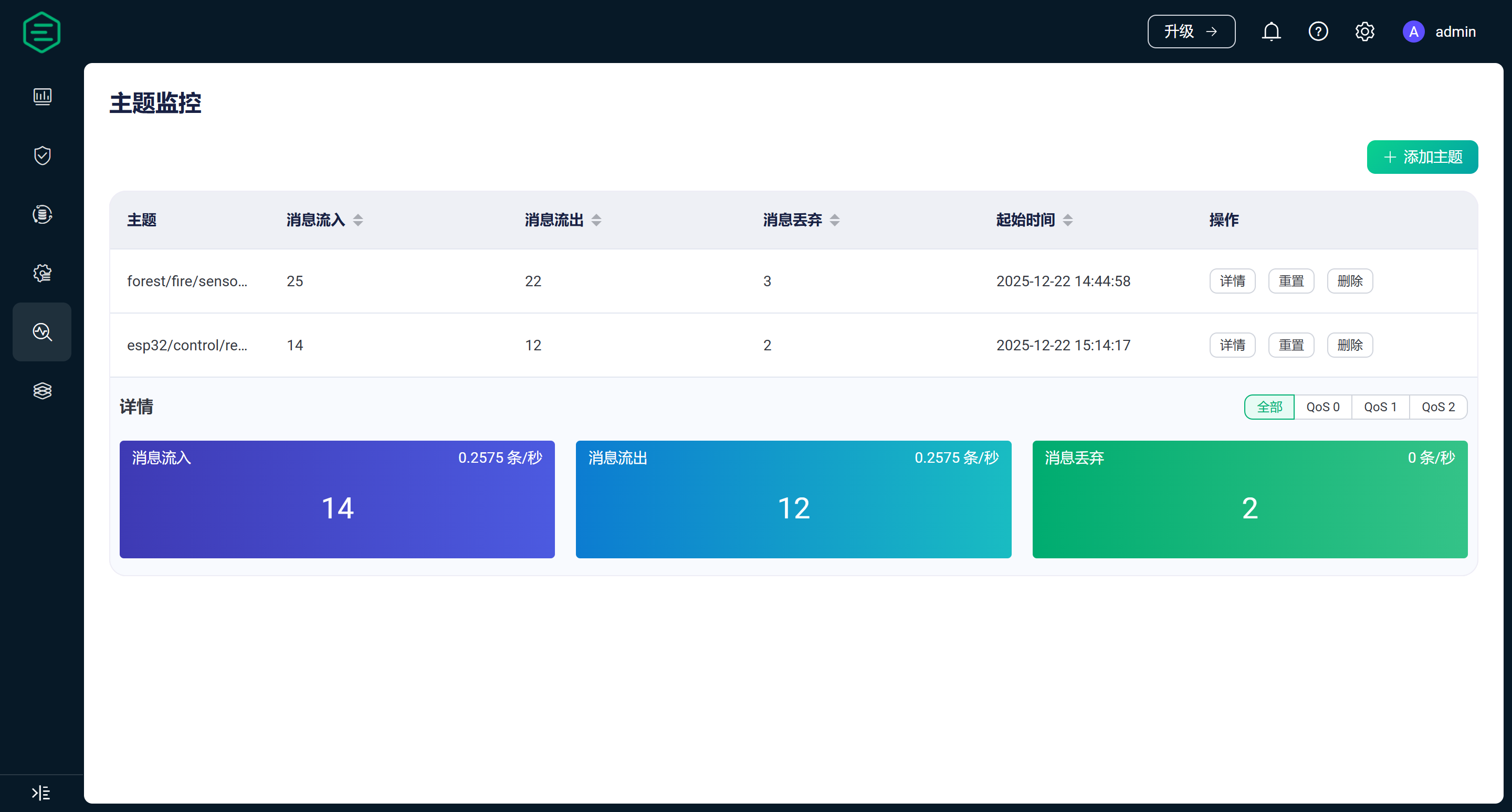
Task: Click the EMQX logo icon
Action: point(41,32)
